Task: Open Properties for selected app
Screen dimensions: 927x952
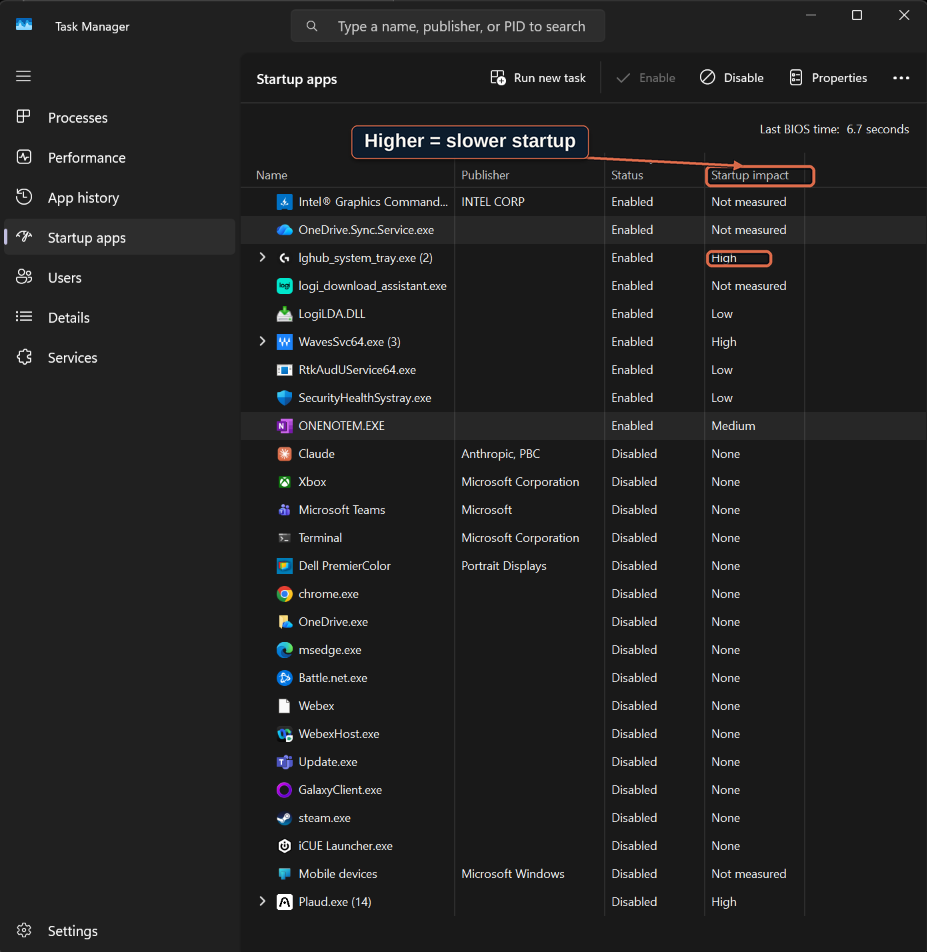Action: pyautogui.click(x=828, y=78)
